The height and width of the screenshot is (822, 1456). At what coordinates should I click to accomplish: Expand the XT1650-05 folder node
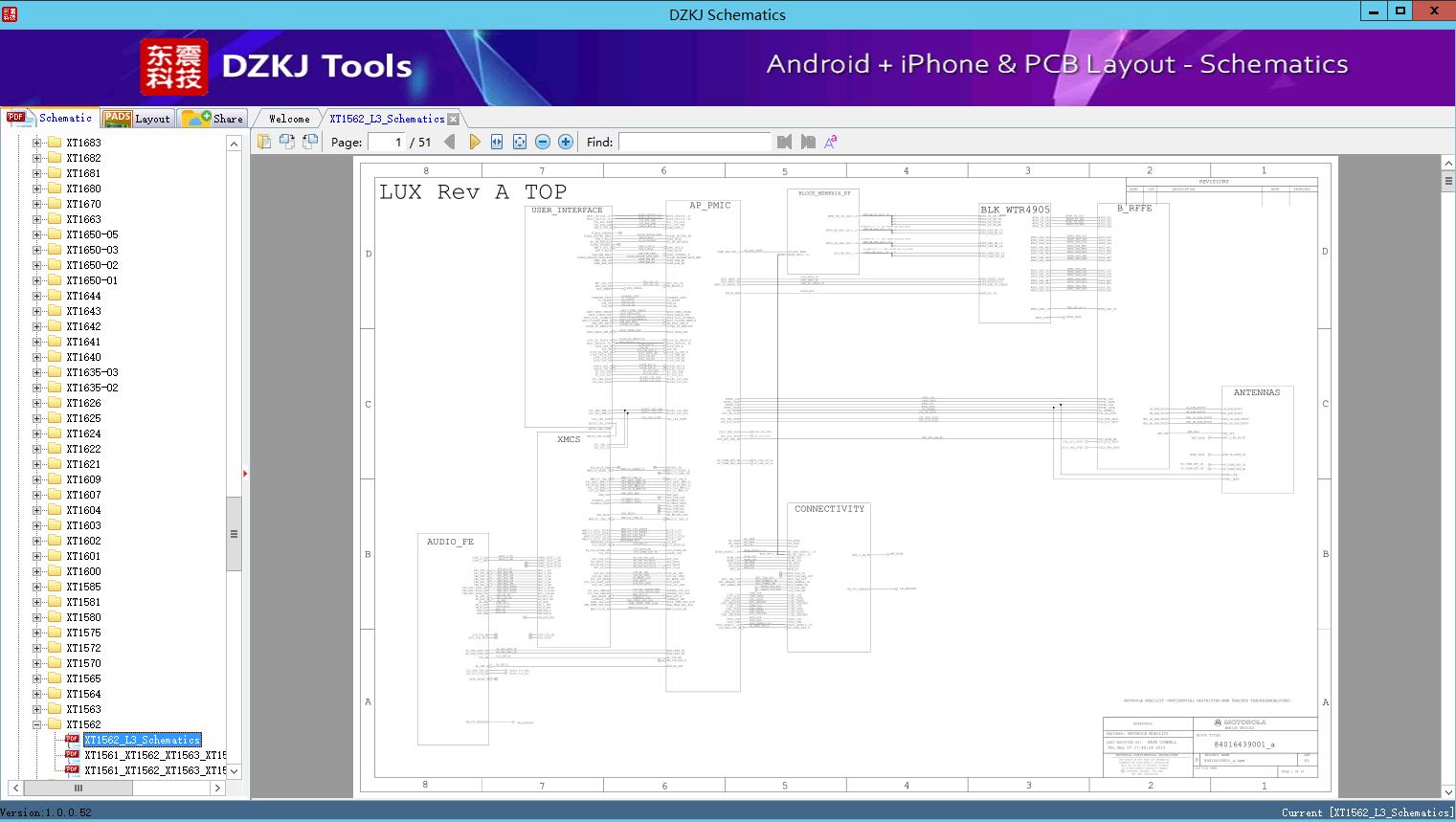pos(37,234)
